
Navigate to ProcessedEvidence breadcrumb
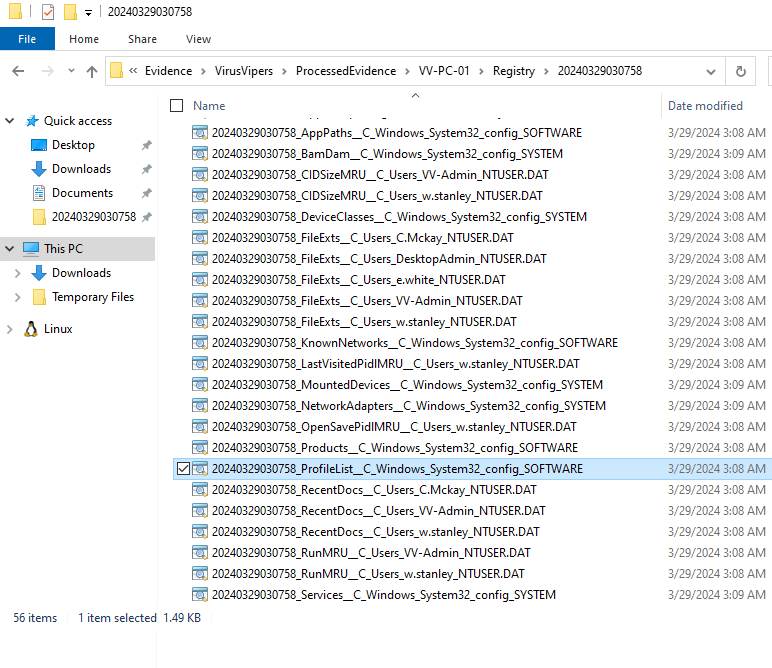[346, 71]
